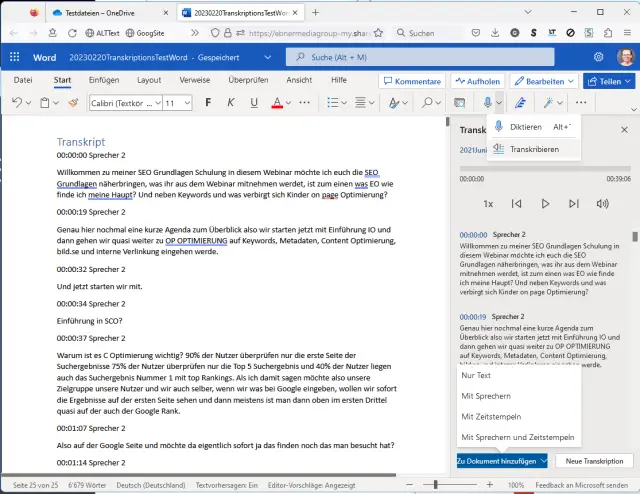Click the underline U formatting icon
The width and height of the screenshot is (640, 494).
click(x=252, y=102)
